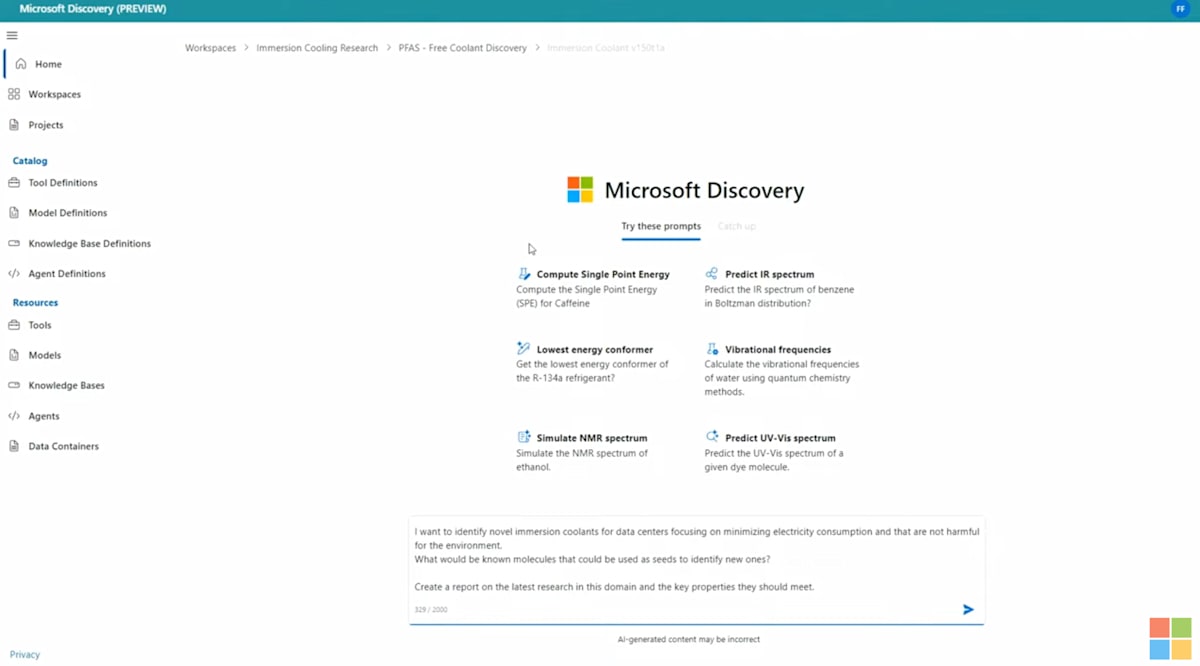This screenshot has height=666, width=1200.
Task: Choose the Vibrational frequencies prompt
Action: click(x=782, y=370)
